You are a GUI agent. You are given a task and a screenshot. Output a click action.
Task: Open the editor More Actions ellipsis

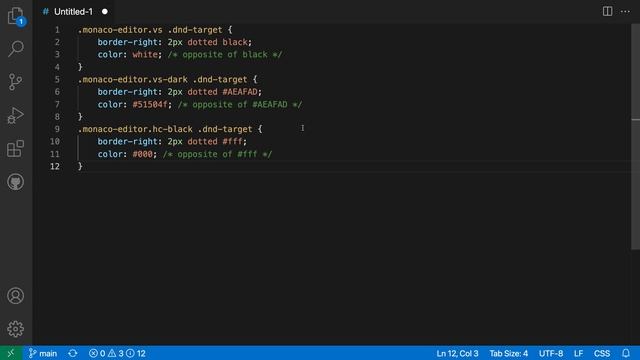[x=625, y=11]
